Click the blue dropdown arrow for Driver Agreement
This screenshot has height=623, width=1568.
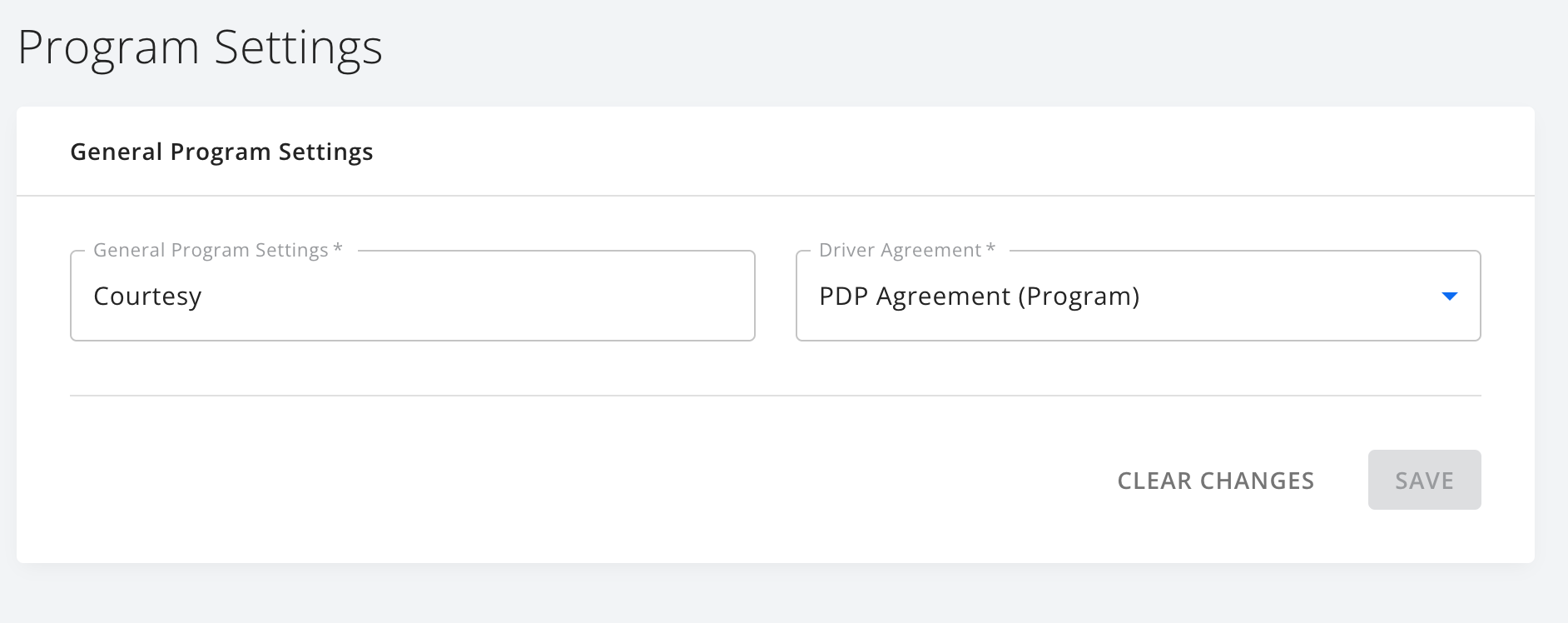click(1448, 296)
